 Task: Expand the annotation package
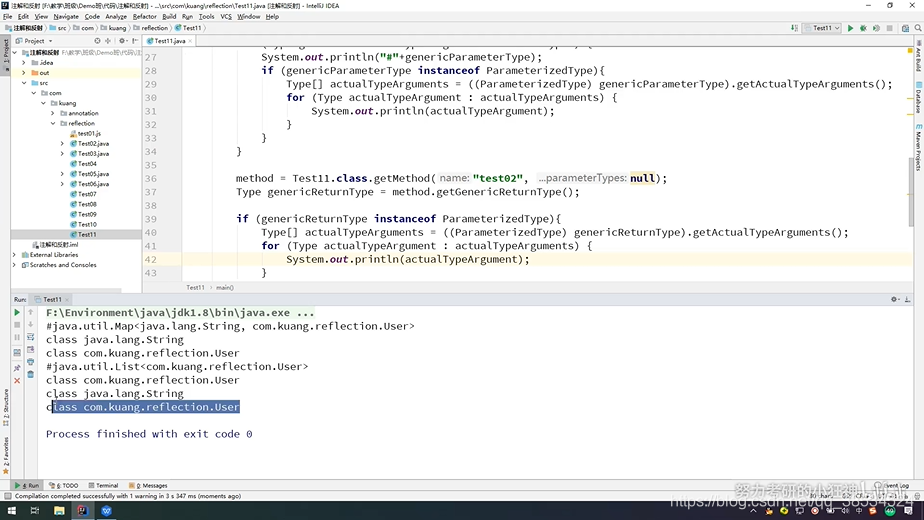point(52,113)
